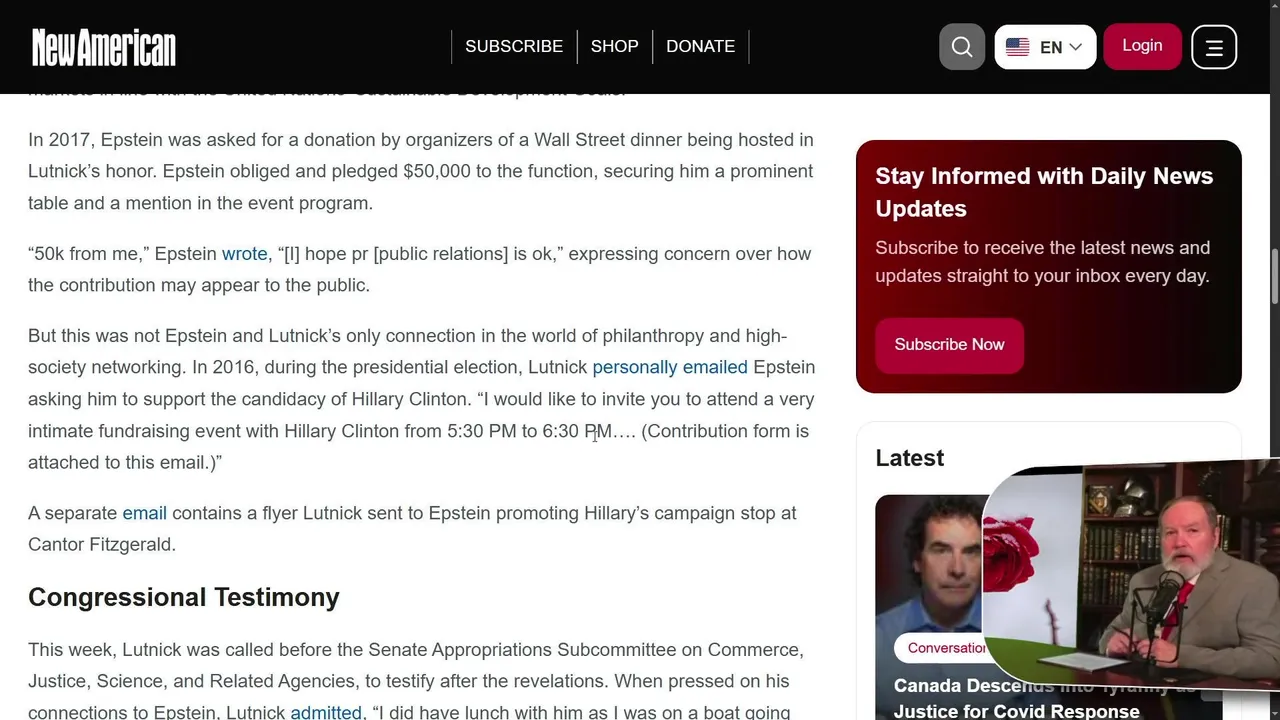1280x720 pixels.
Task: Follow the 'admitted' link
Action: [x=326, y=712]
